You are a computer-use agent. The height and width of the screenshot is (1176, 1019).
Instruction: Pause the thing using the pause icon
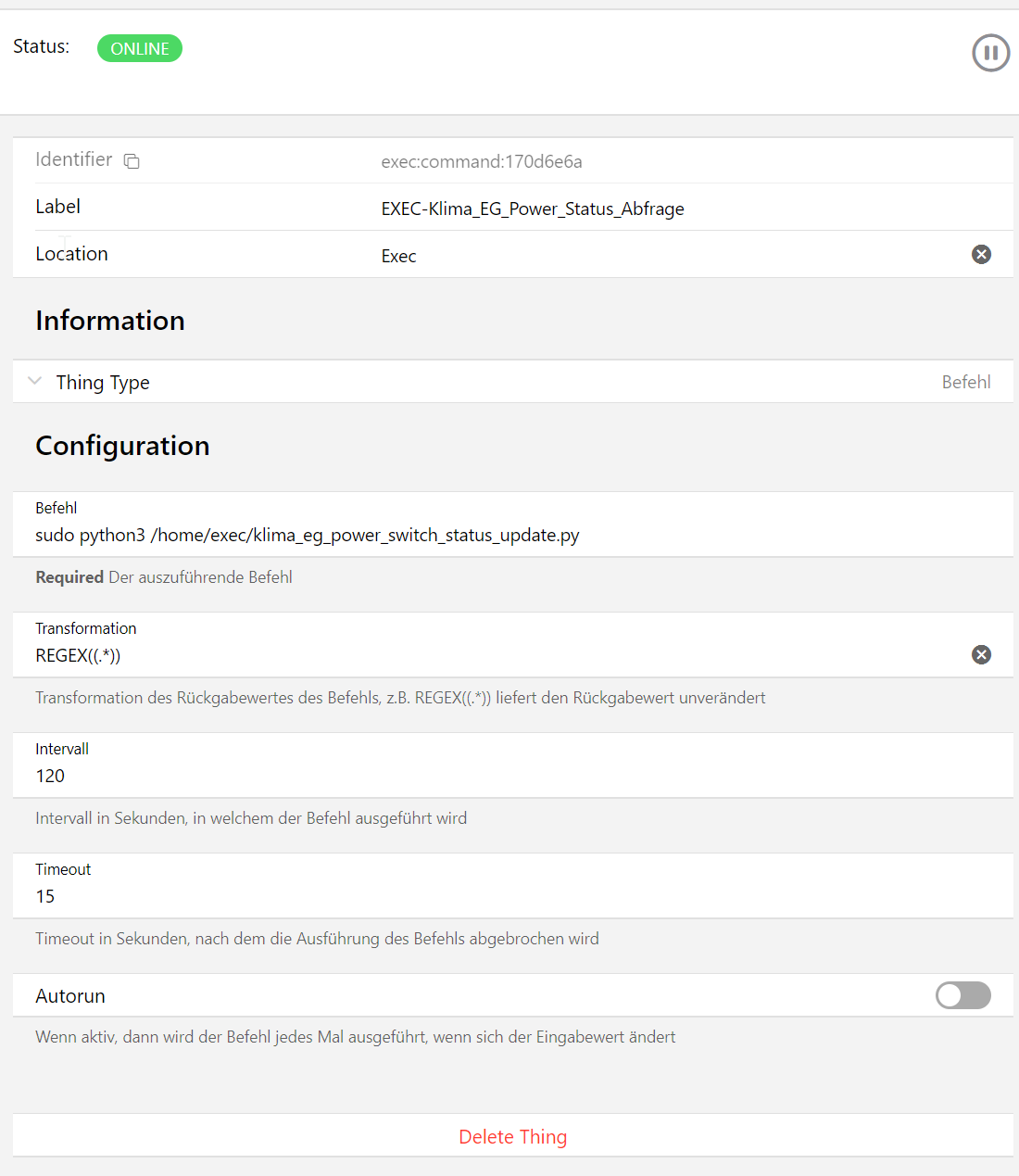point(990,53)
